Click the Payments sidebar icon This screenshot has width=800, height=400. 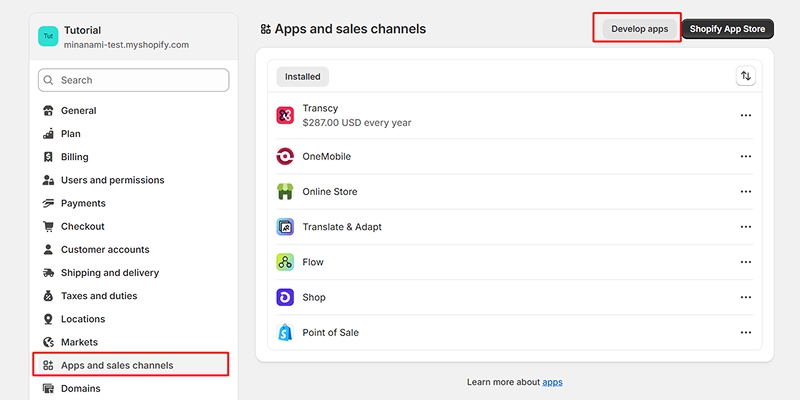[48, 203]
